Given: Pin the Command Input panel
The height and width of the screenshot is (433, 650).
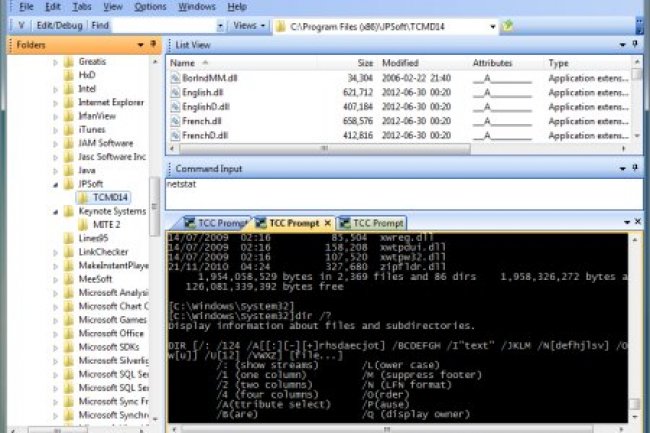Looking at the screenshot, I should tap(635, 168).
